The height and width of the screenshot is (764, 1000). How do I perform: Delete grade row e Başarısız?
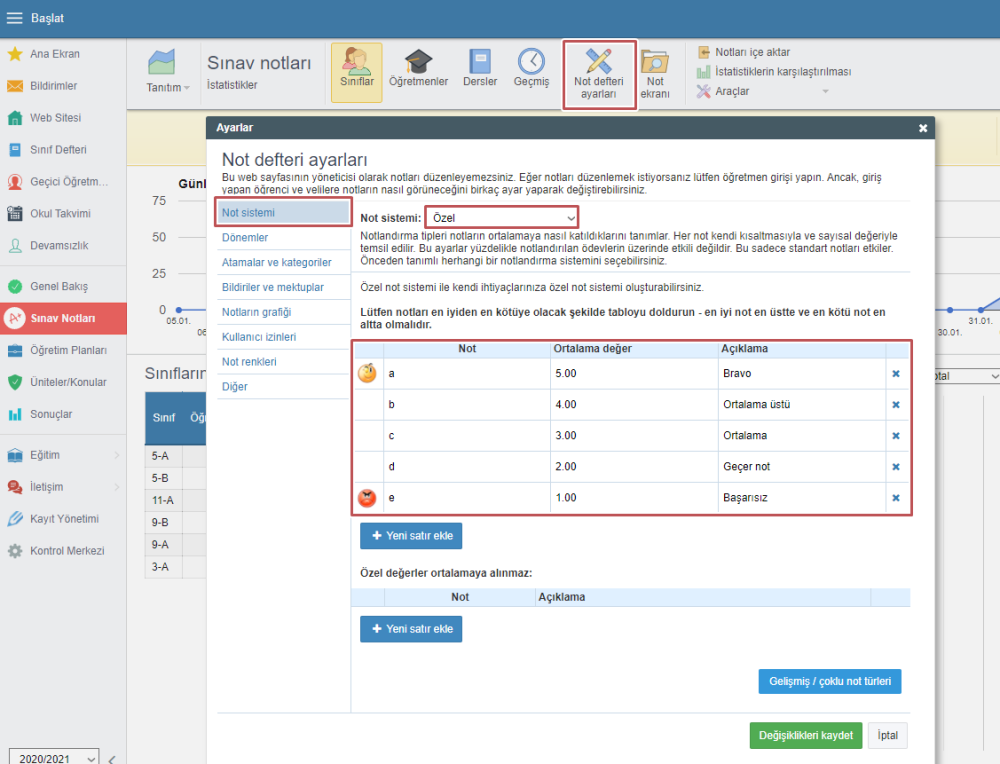pyautogui.click(x=896, y=498)
